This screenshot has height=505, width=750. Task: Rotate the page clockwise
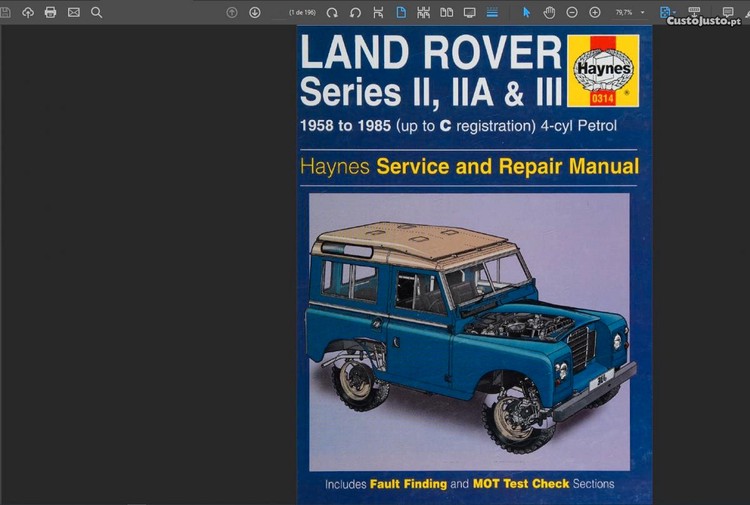(332, 12)
